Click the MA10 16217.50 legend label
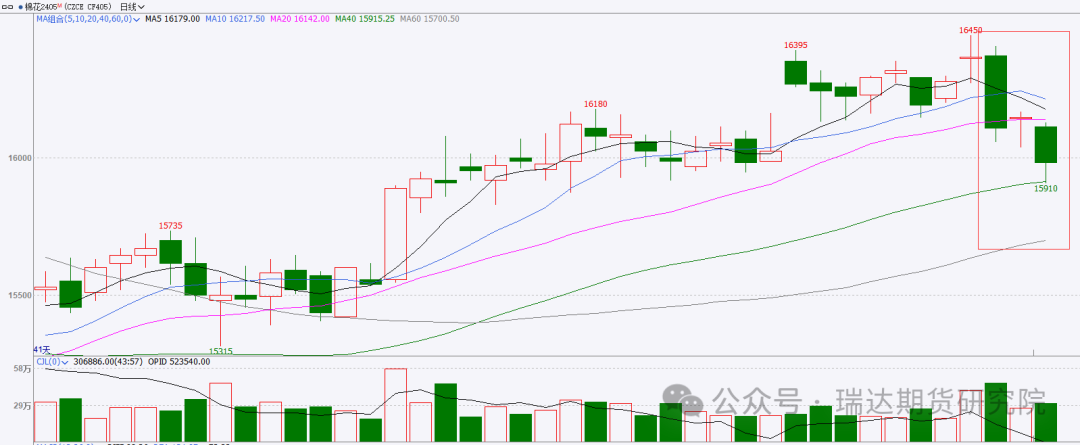Screen dimensions: 1080x445 tap(237, 17)
